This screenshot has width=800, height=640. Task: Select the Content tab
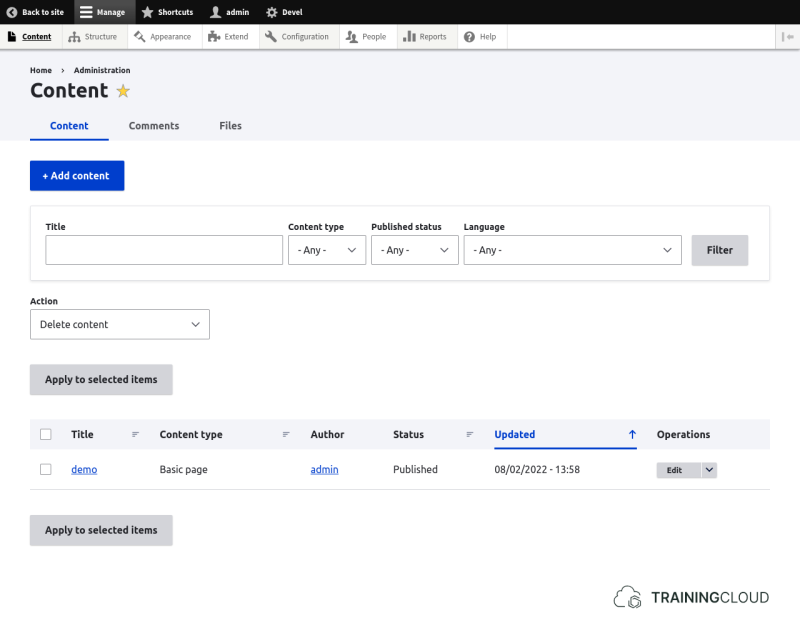pos(69,126)
